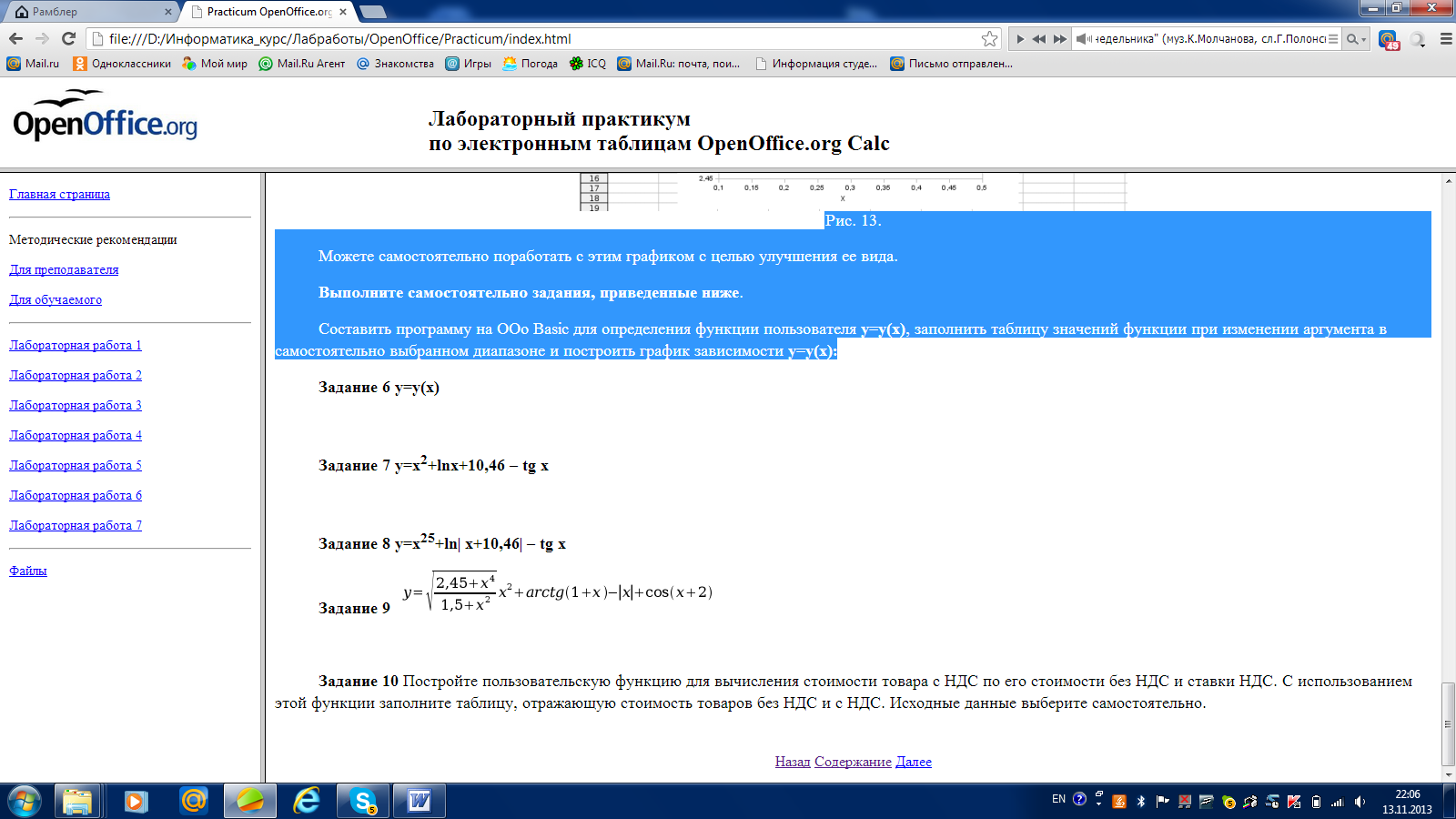Open the Знакомства bookmark
The height and width of the screenshot is (819, 1456).
[395, 64]
